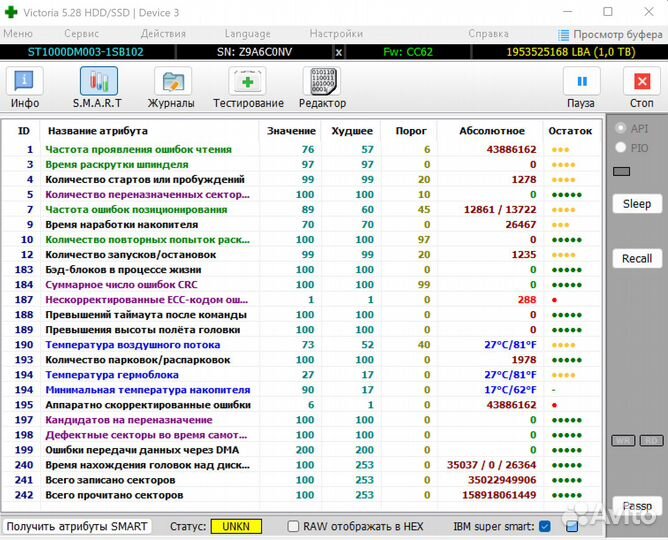Enable RAW отображать в HEX checkbox
Image resolution: width=668 pixels, height=540 pixels.
[294, 526]
